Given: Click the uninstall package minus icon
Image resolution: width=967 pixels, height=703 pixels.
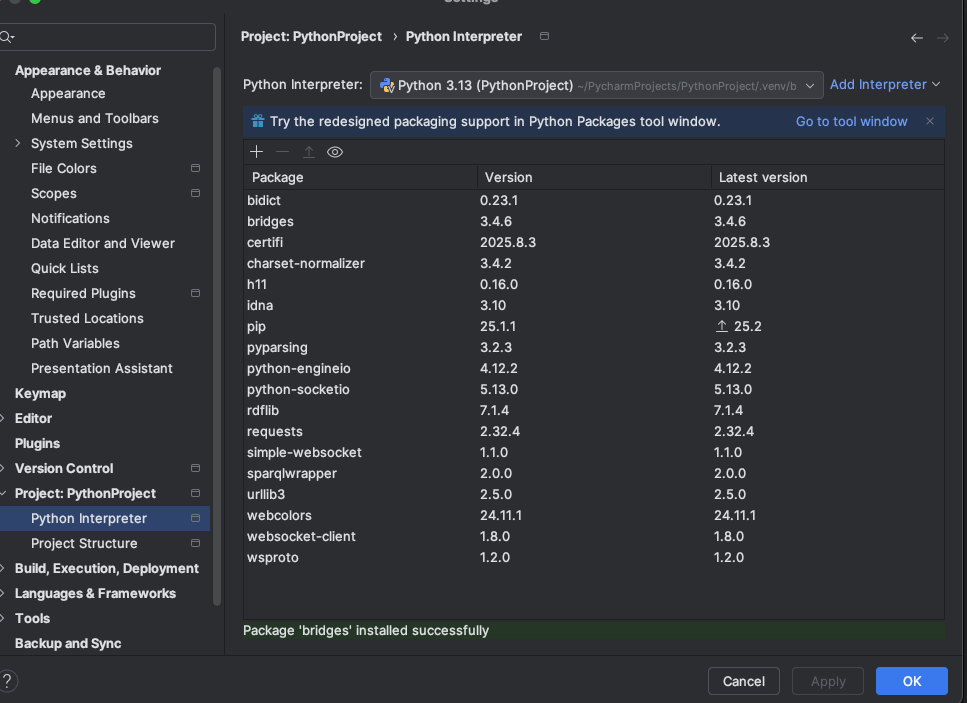Looking at the screenshot, I should (282, 152).
